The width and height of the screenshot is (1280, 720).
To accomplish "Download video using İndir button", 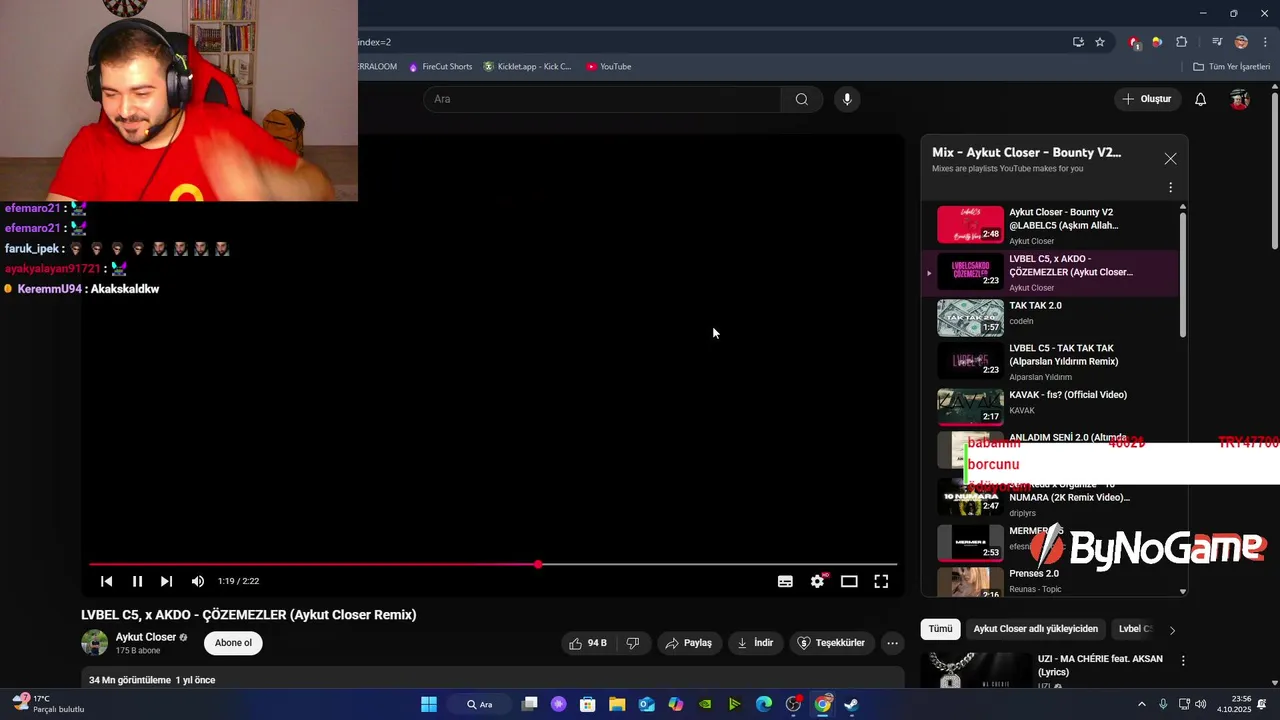I will point(755,643).
